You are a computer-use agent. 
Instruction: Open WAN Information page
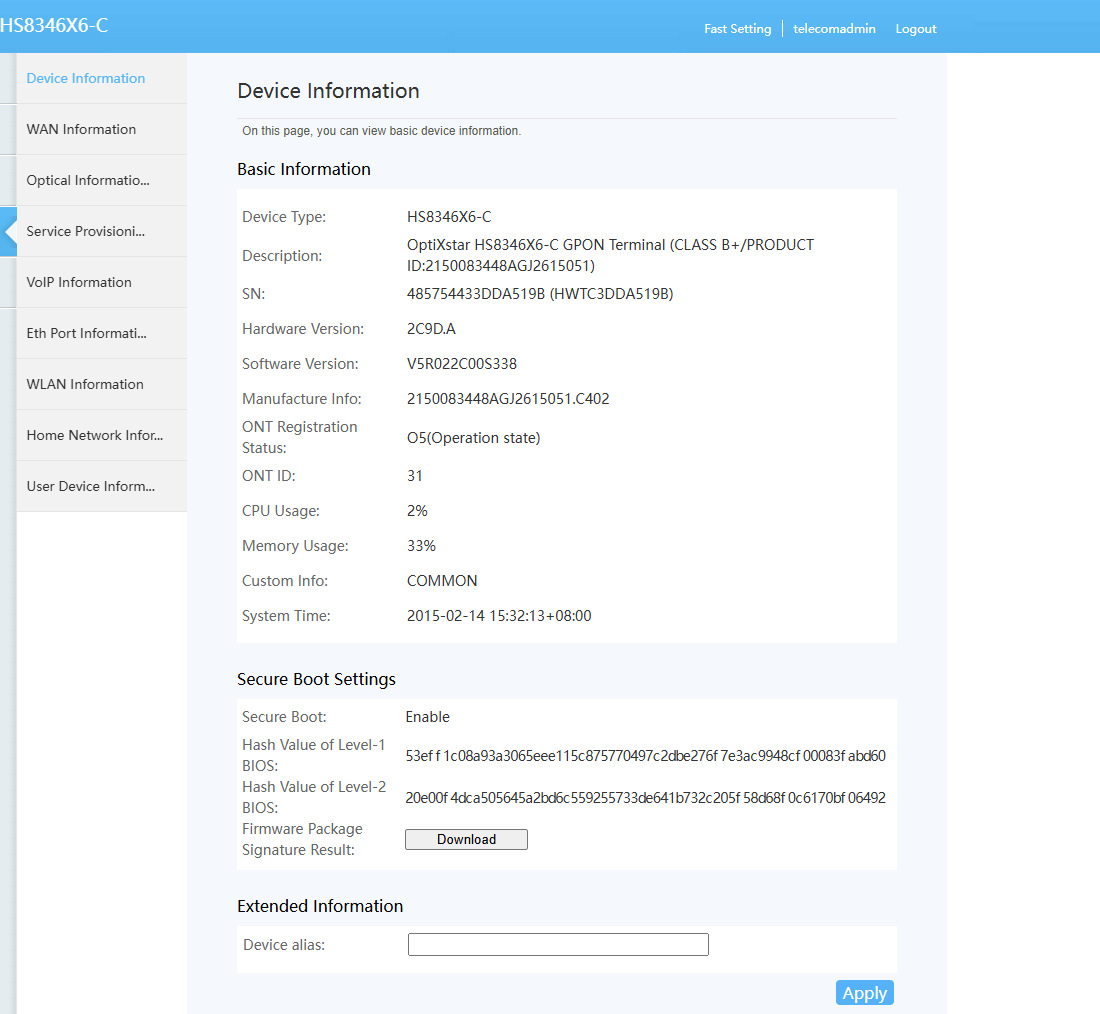coord(81,129)
